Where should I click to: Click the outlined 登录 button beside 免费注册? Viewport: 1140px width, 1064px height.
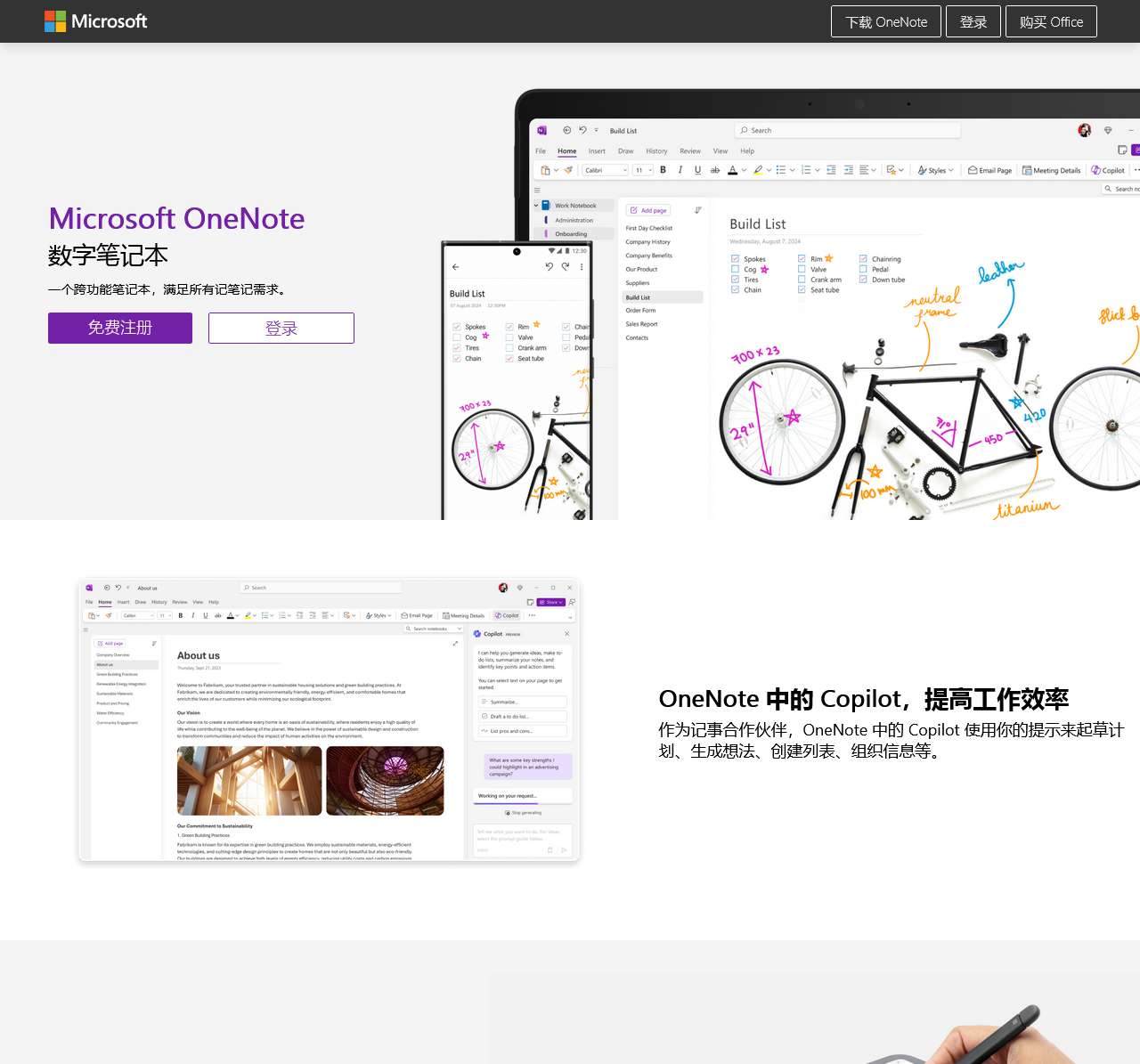coord(281,328)
